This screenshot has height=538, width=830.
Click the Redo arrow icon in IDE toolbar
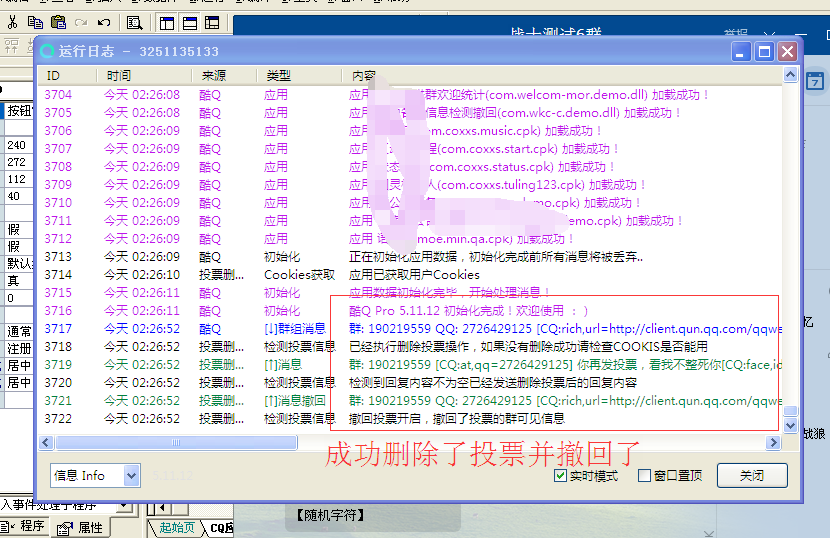[x=81, y=23]
